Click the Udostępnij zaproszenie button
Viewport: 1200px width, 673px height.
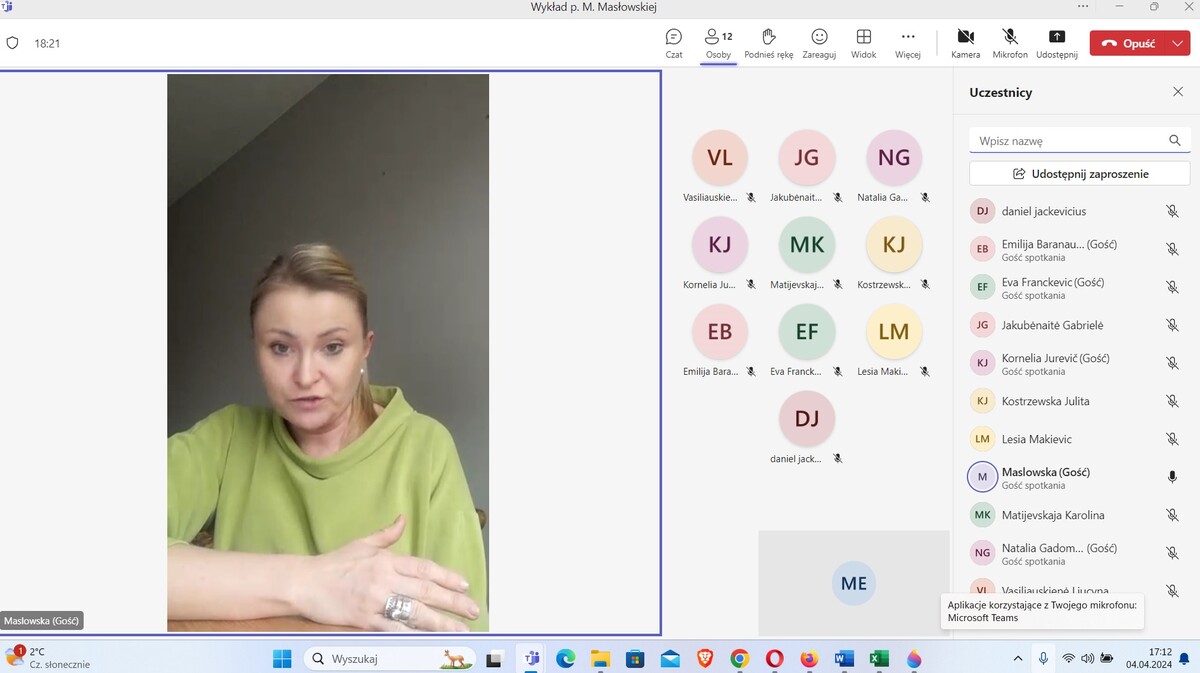pos(1079,174)
